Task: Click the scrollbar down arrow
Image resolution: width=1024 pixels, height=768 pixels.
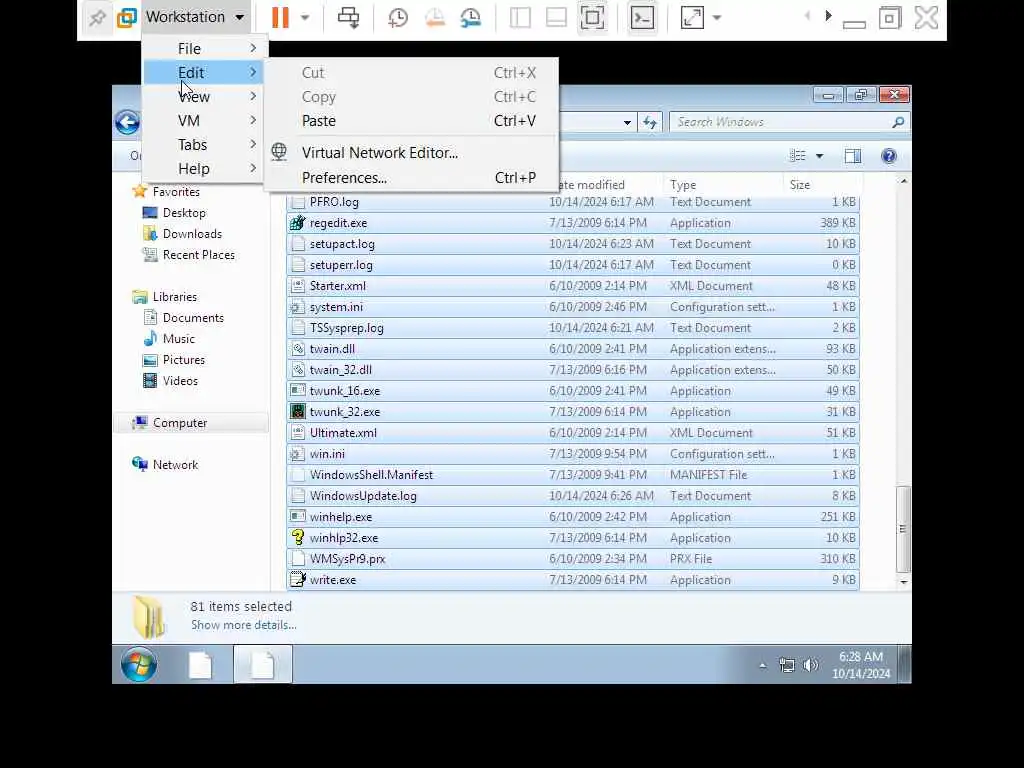Action: [x=904, y=581]
